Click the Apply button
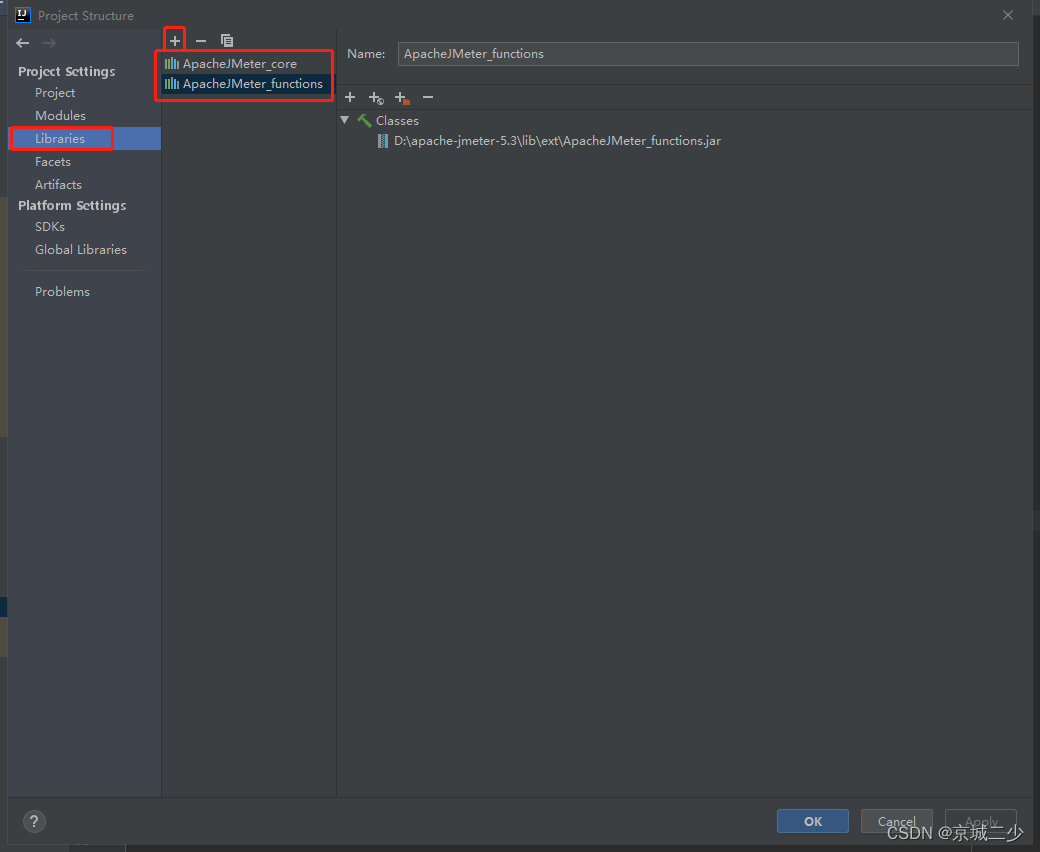 coord(981,822)
